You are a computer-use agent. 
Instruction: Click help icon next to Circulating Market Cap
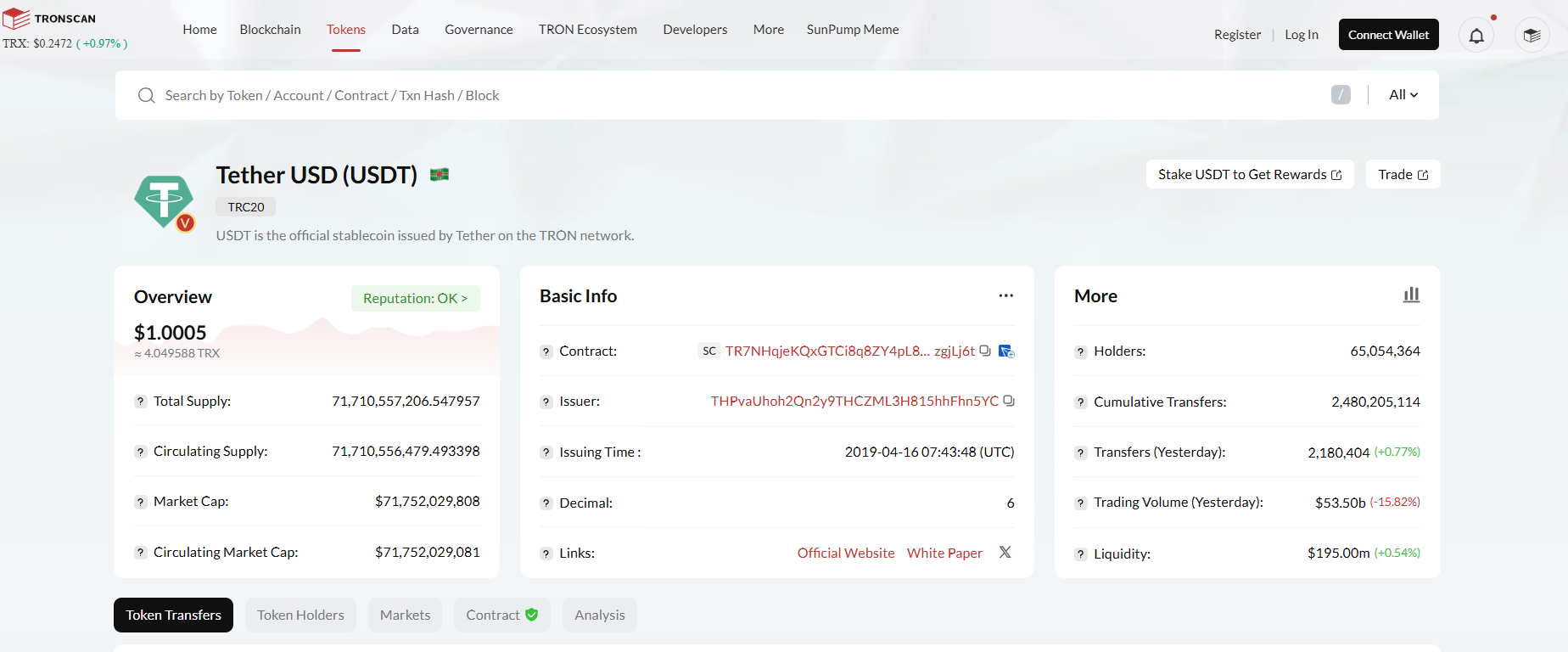(141, 553)
